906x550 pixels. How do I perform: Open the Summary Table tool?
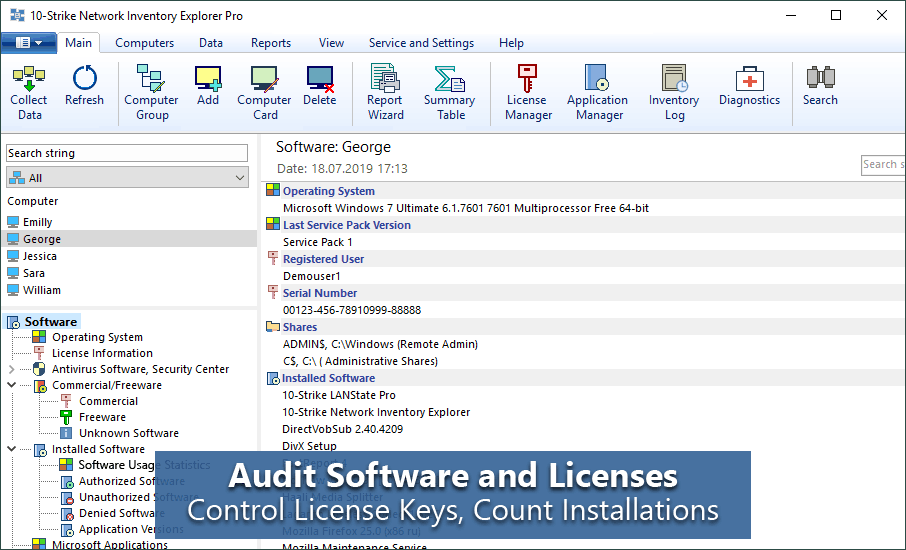(x=450, y=80)
